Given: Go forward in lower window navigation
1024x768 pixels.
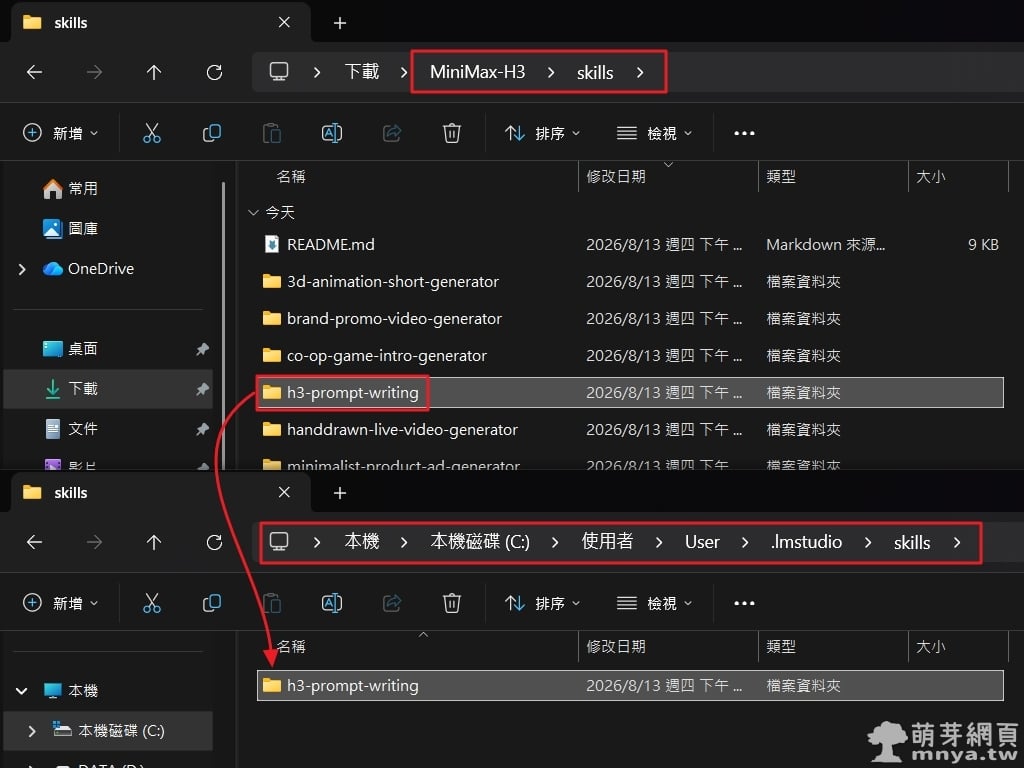Looking at the screenshot, I should coord(94,541).
